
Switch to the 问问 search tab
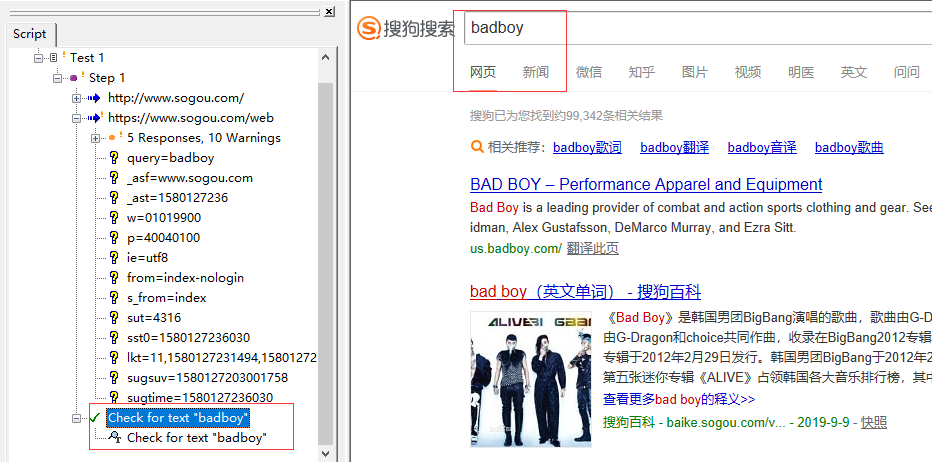pyautogui.click(x=906, y=73)
